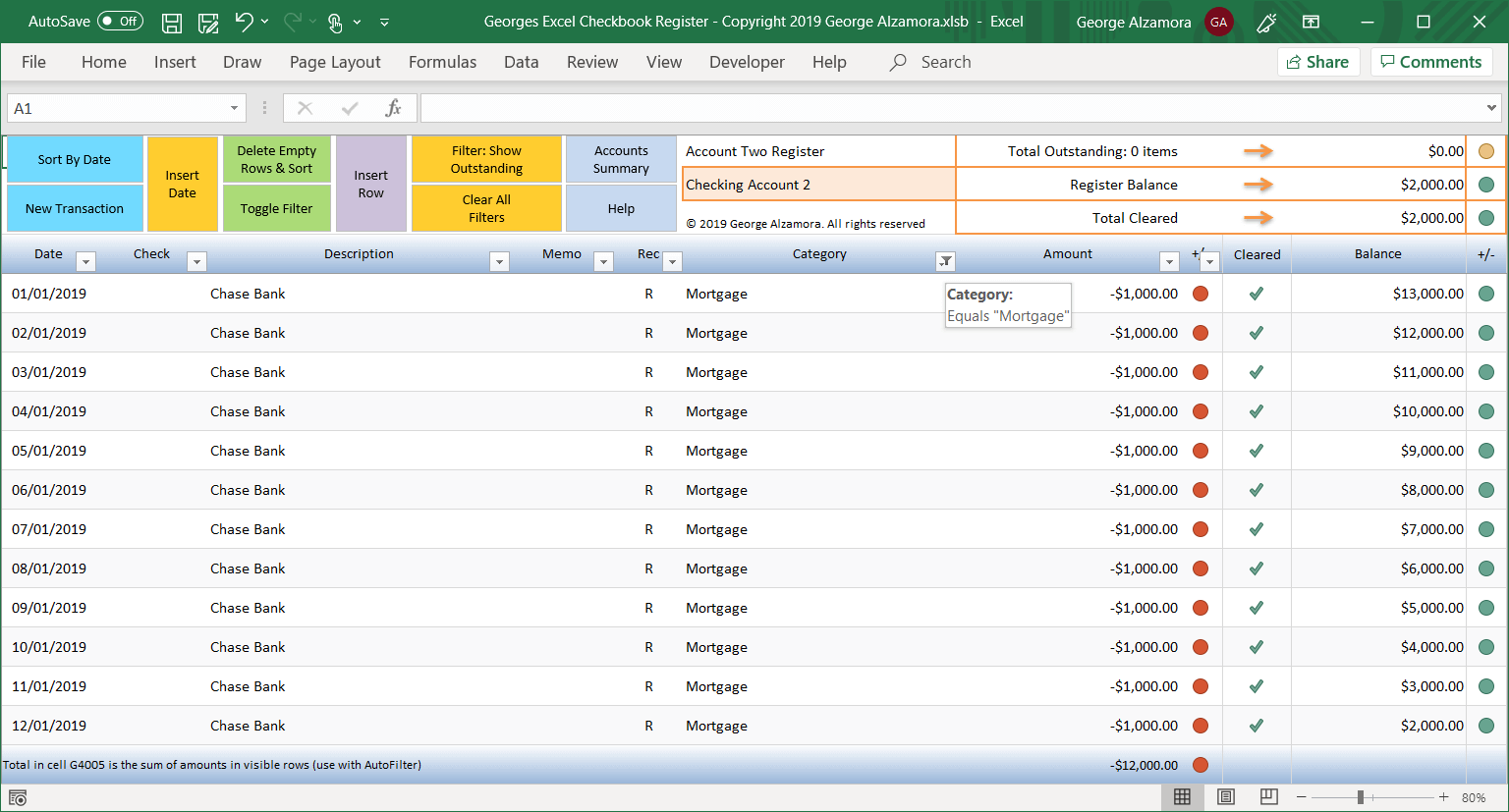
Task: Select Normal view icon in status bar
Action: pyautogui.click(x=1183, y=797)
